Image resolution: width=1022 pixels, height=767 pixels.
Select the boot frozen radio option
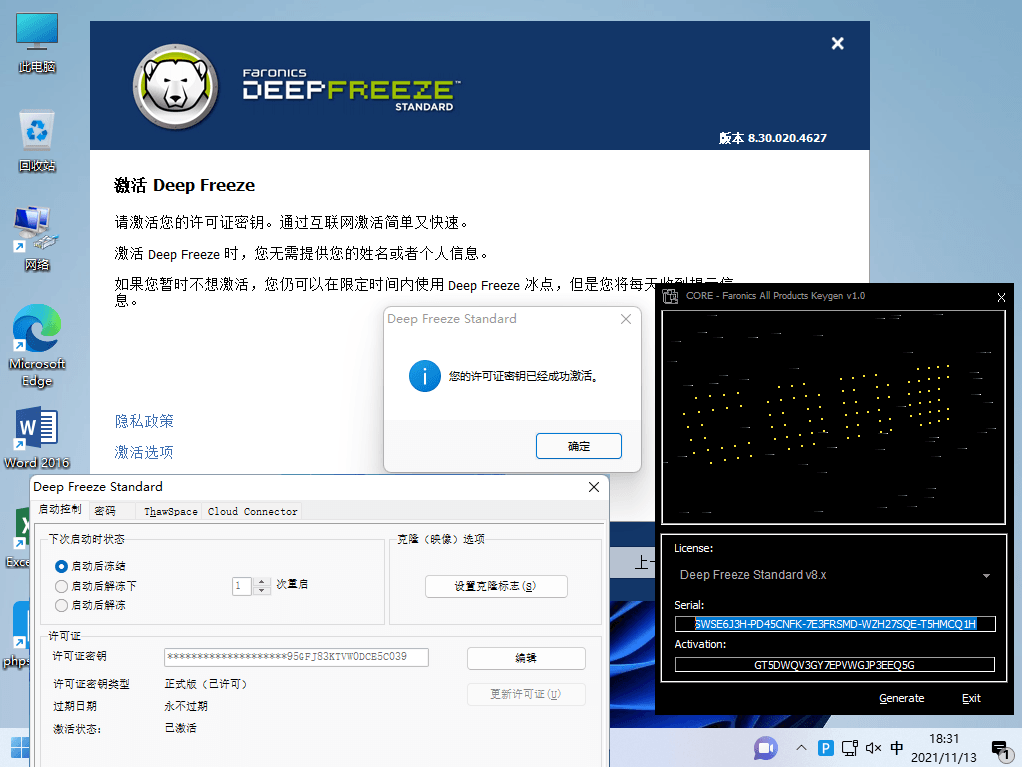coord(61,566)
